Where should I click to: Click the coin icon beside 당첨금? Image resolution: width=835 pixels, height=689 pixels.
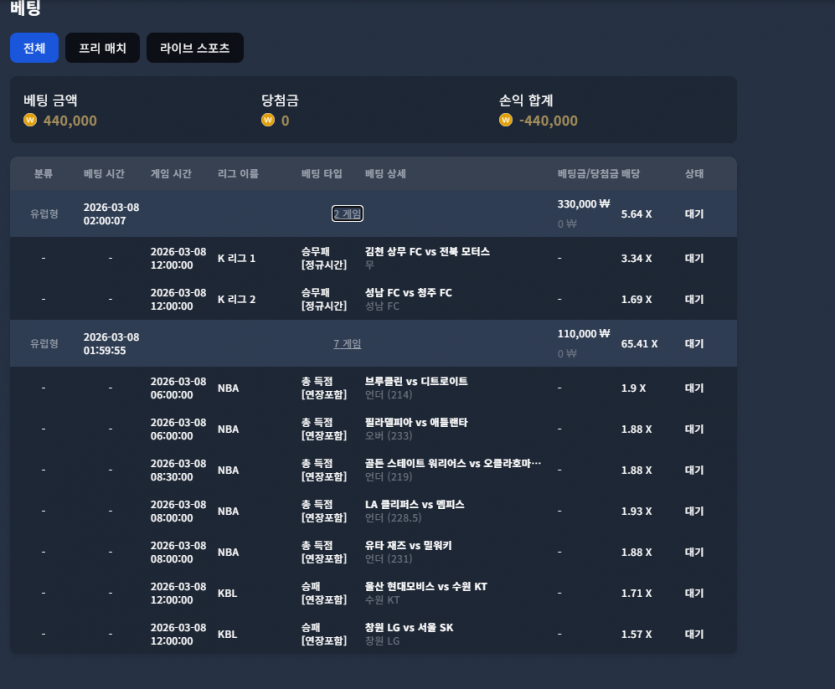pos(268,120)
